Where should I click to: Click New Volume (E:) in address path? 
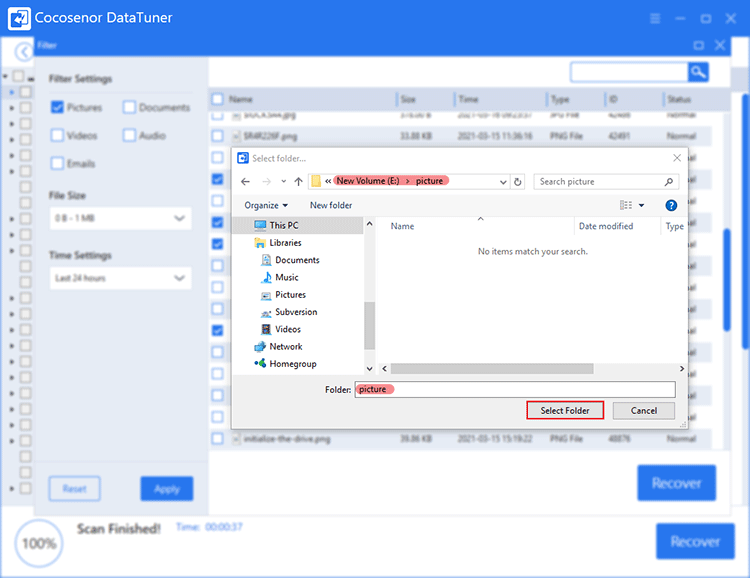coord(368,181)
